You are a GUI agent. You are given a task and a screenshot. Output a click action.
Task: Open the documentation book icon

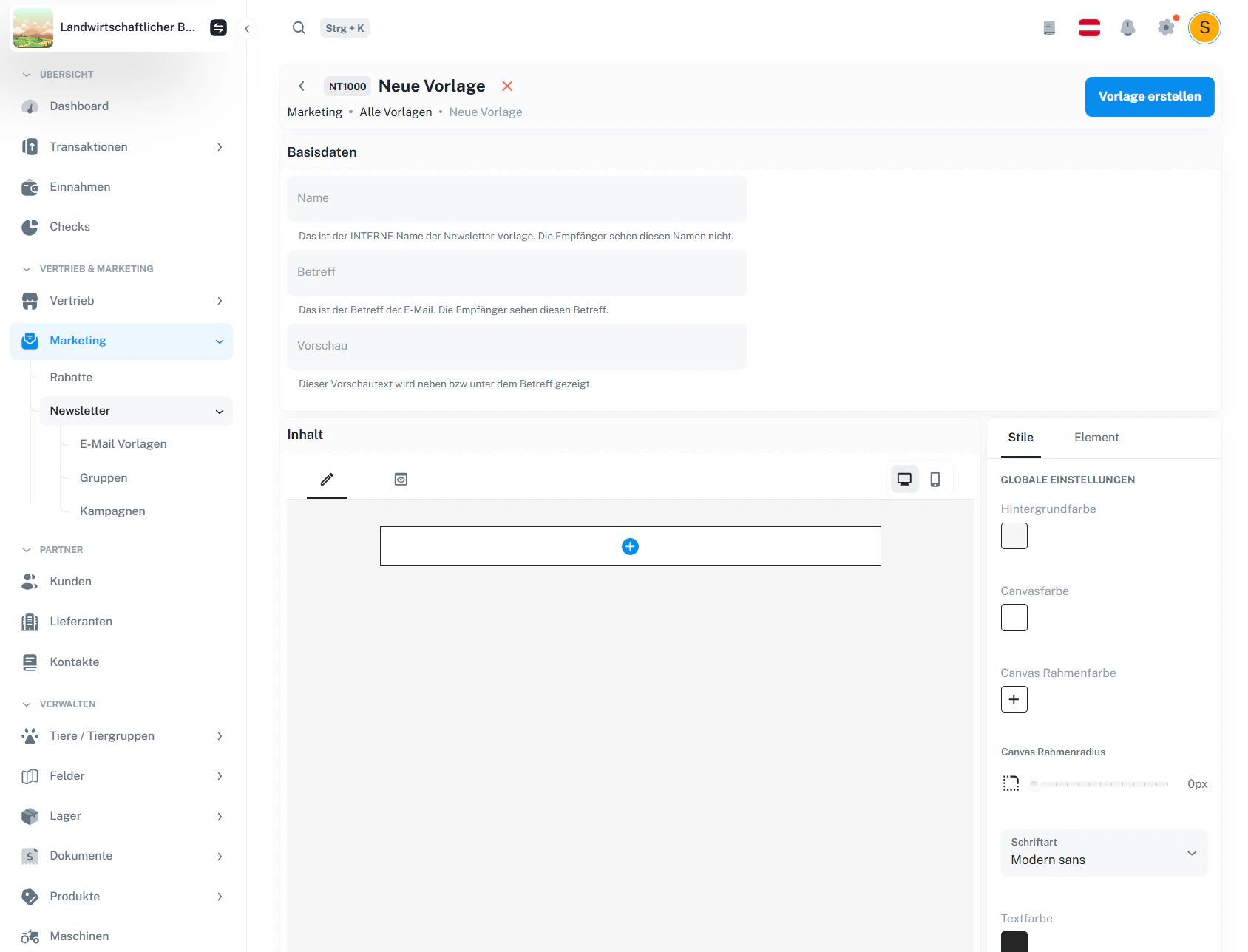pos(1048,27)
